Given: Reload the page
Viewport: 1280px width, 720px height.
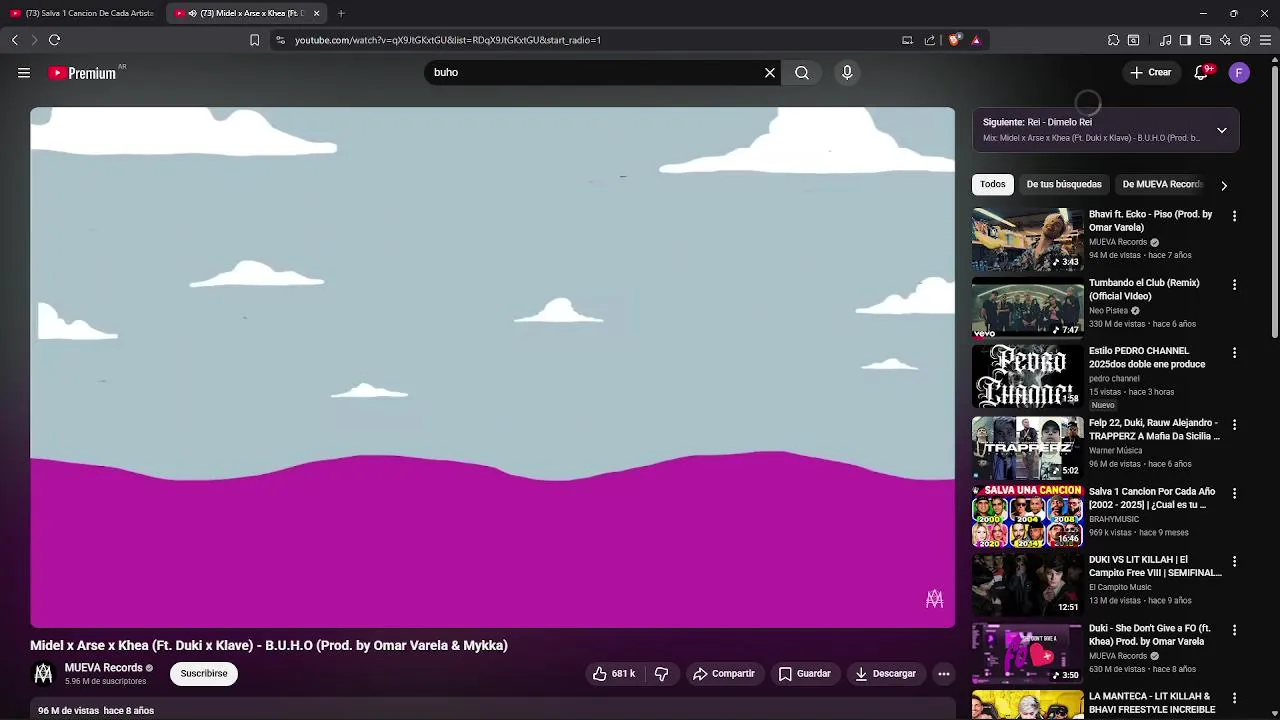Looking at the screenshot, I should click(55, 40).
